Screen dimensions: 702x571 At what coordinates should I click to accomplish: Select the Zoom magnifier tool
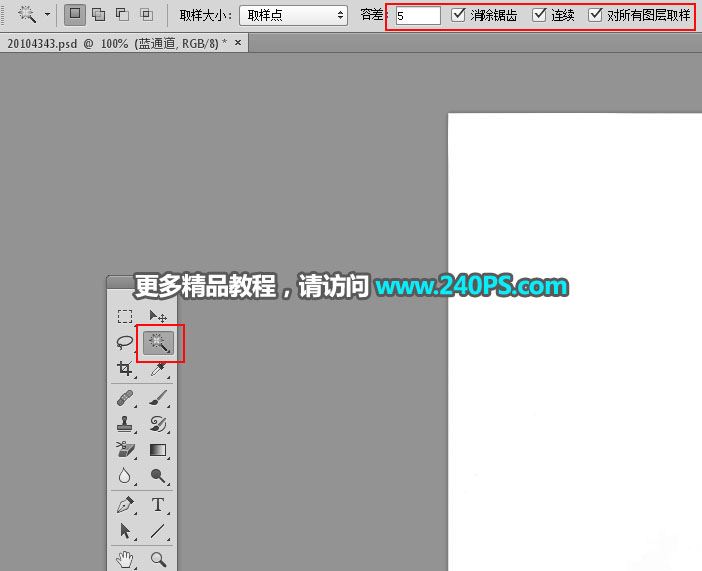(x=158, y=559)
